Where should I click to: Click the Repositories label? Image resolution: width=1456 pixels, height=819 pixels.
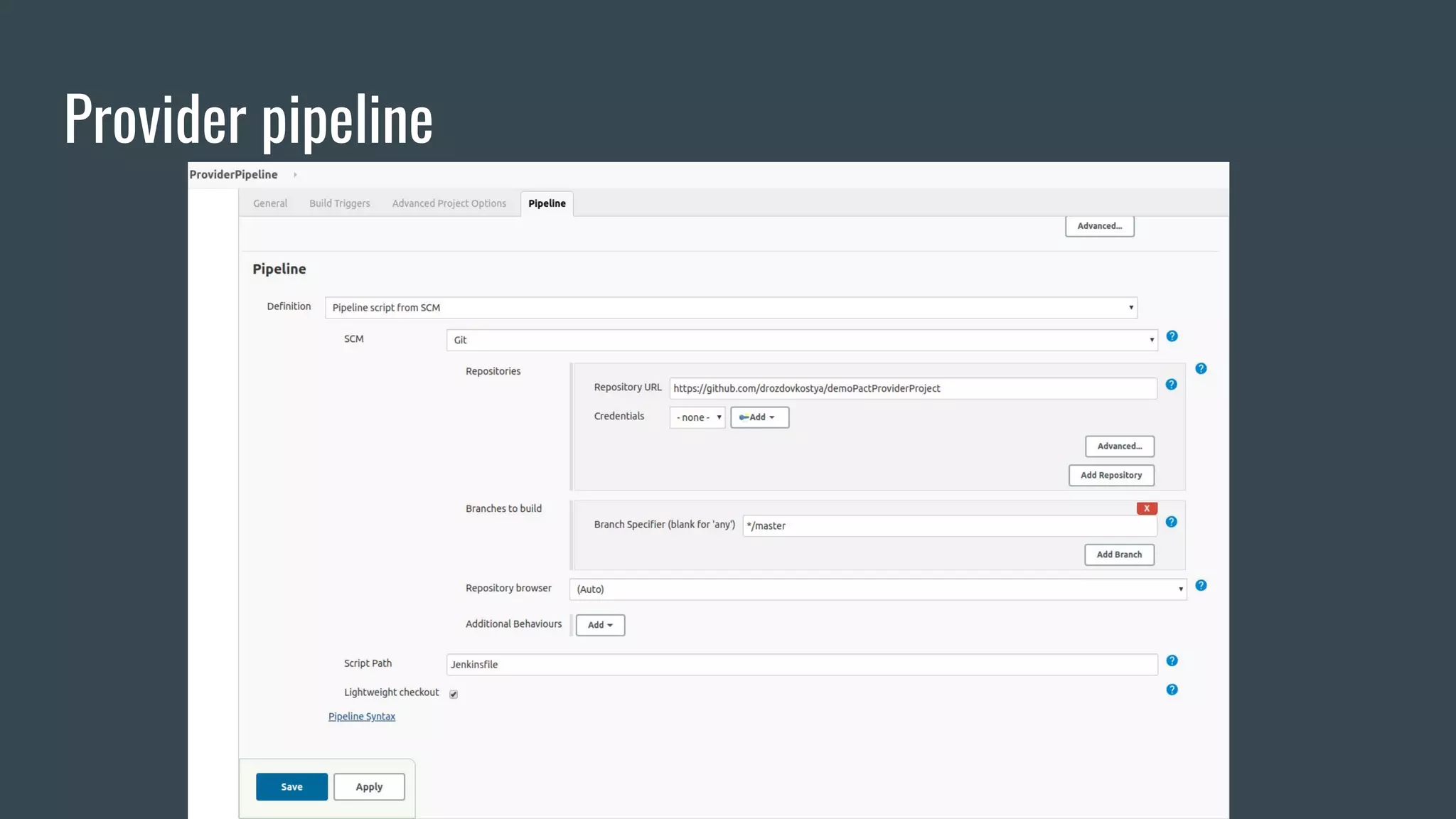[493, 371]
